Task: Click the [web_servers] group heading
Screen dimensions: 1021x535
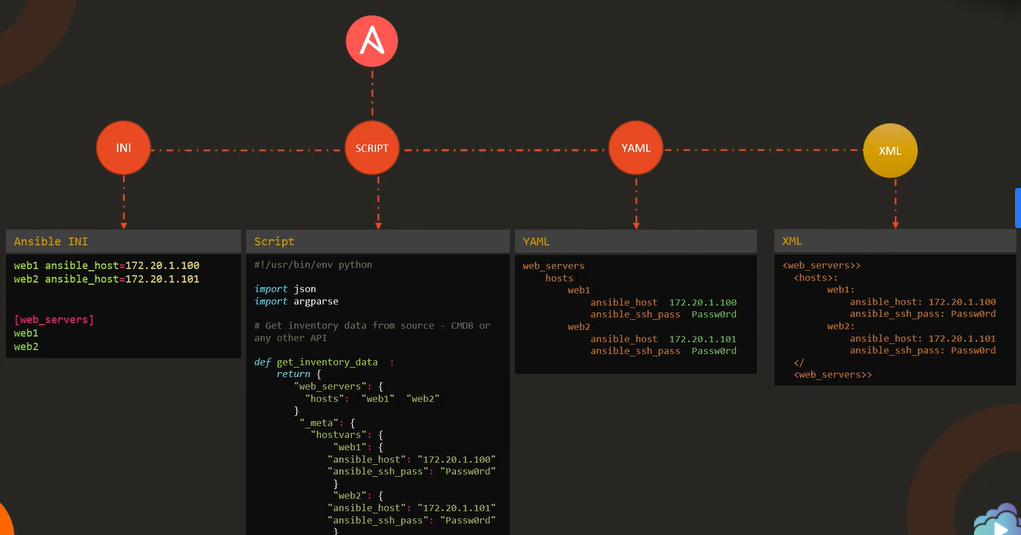Action: pos(54,320)
